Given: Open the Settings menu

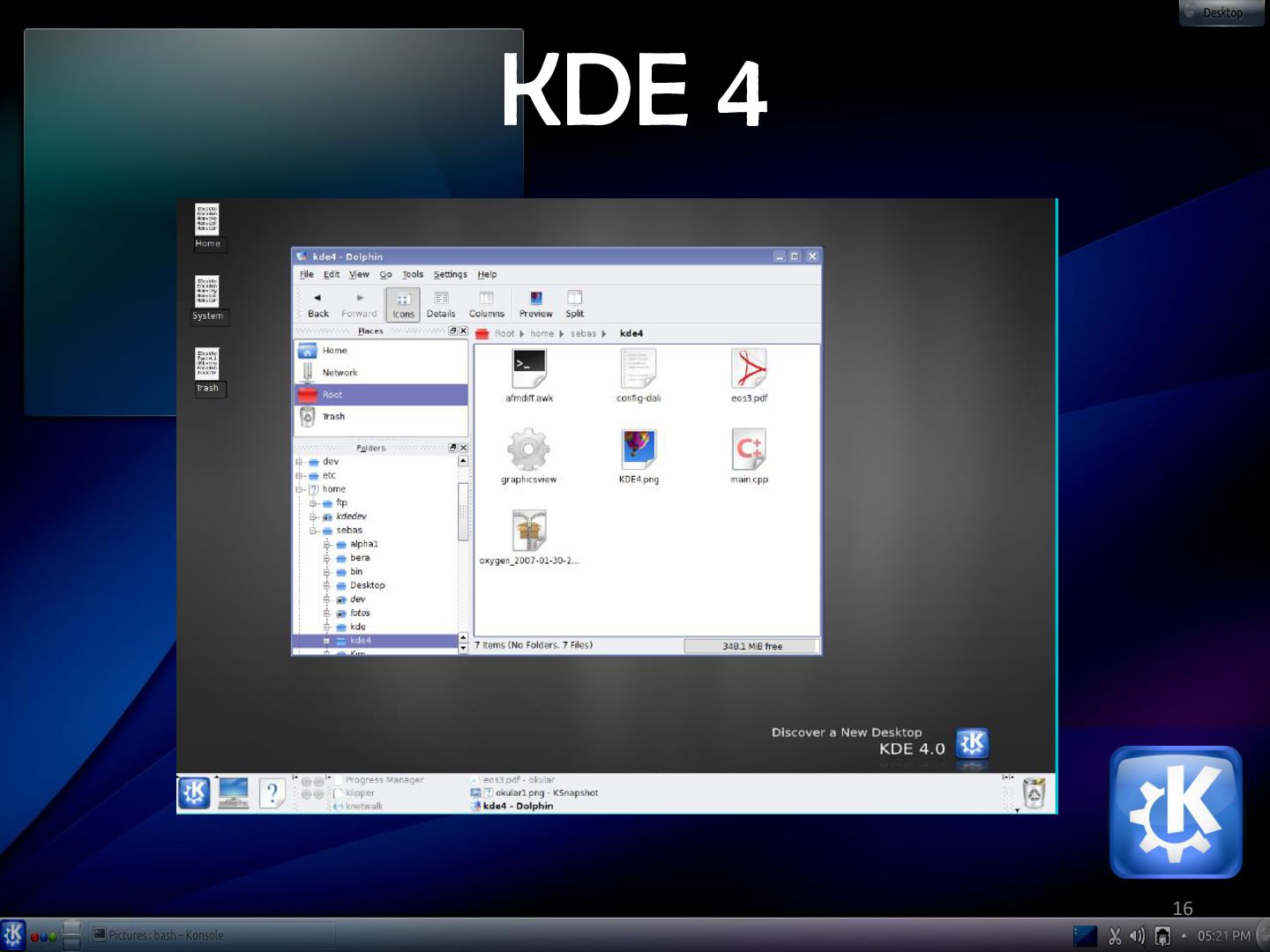Looking at the screenshot, I should (450, 275).
